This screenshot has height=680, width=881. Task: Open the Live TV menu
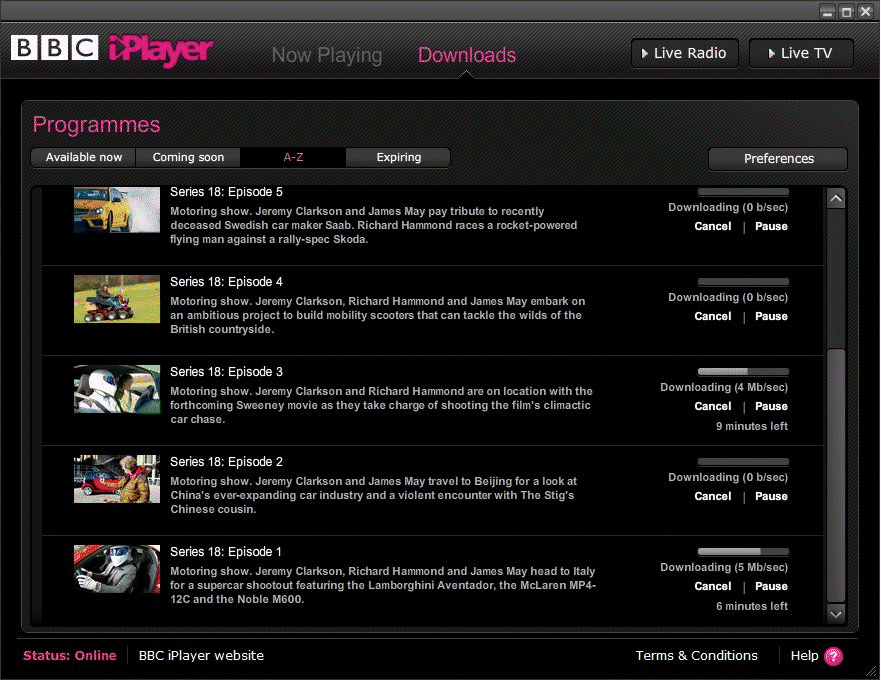coord(801,53)
